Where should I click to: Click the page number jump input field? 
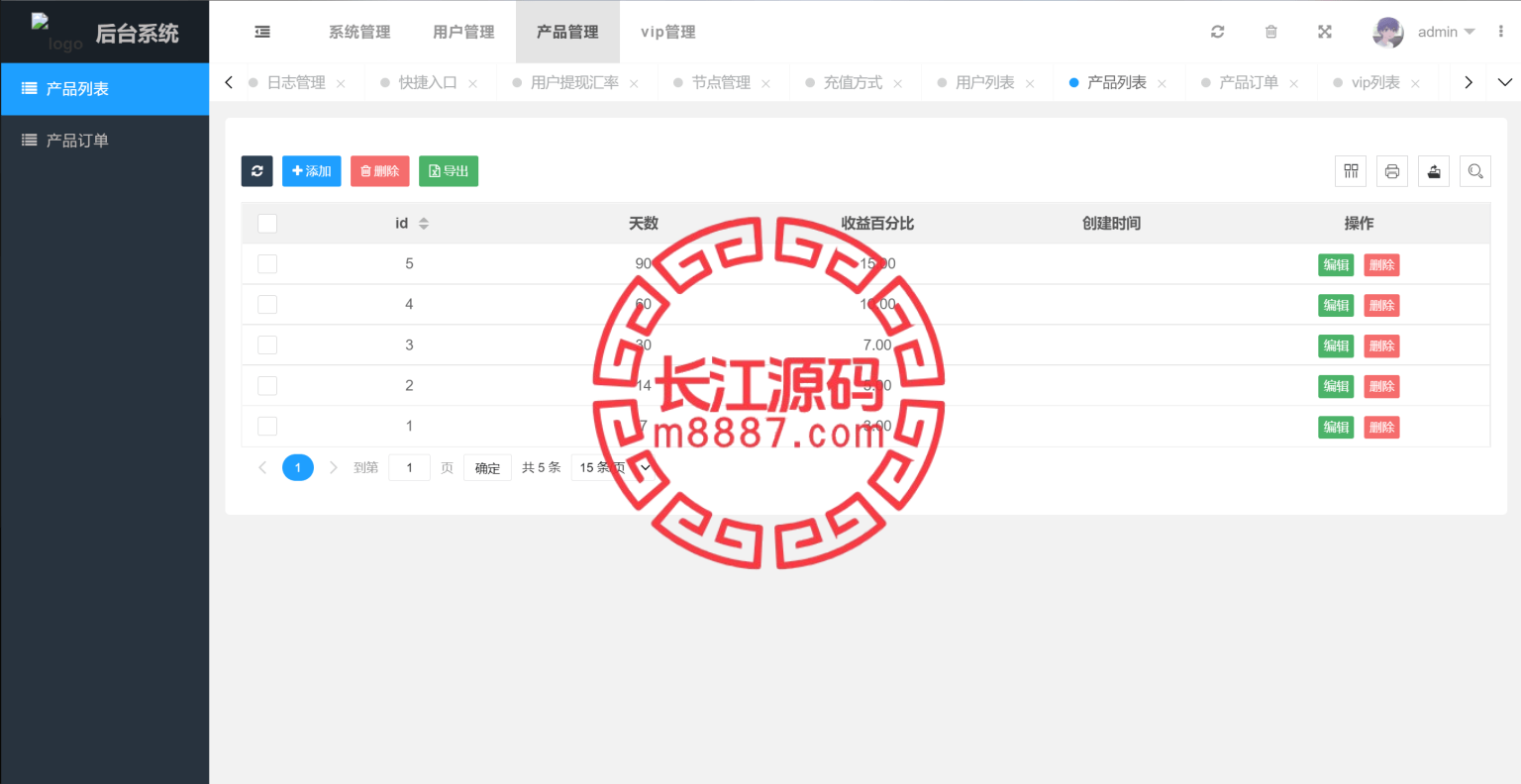click(409, 467)
